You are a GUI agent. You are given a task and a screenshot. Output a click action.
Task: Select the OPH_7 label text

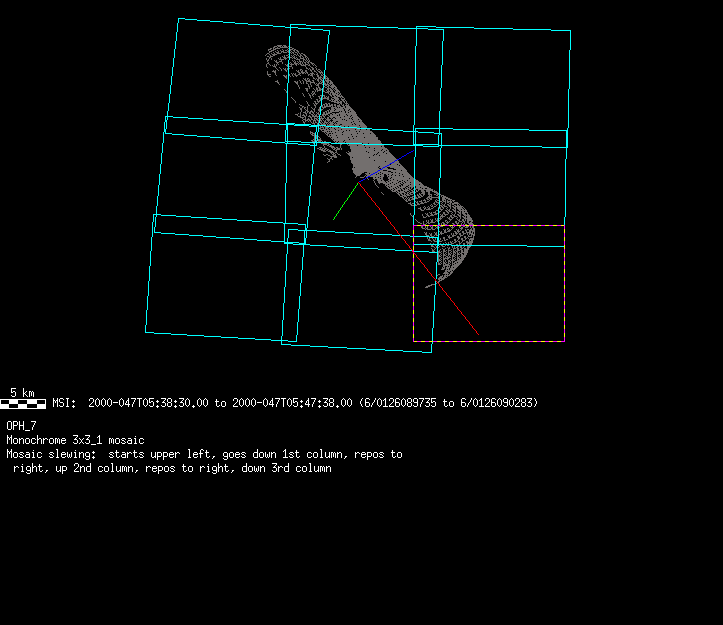(21, 426)
